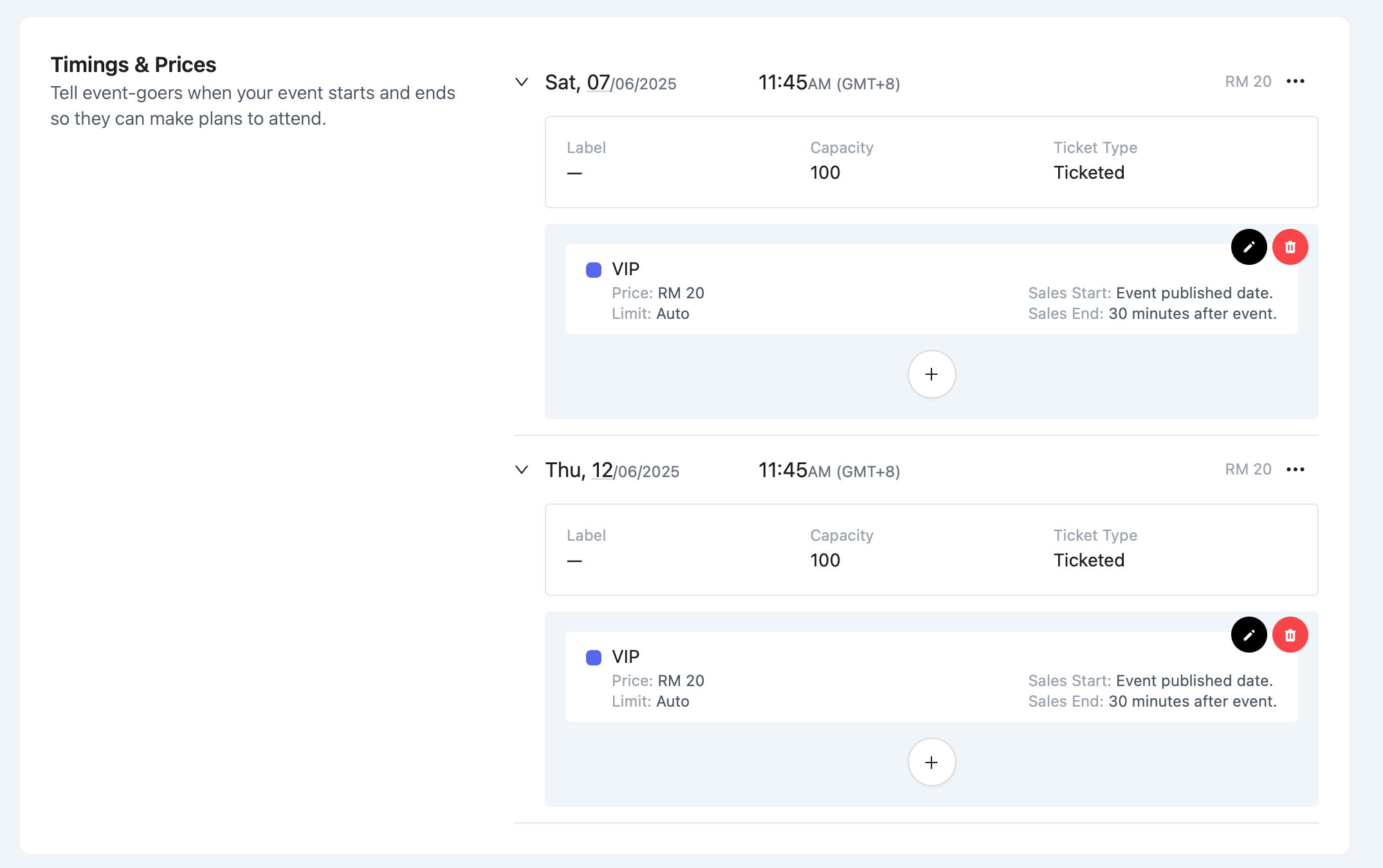
Task: Click the RM 20 price of first timing
Action: pos(1247,82)
